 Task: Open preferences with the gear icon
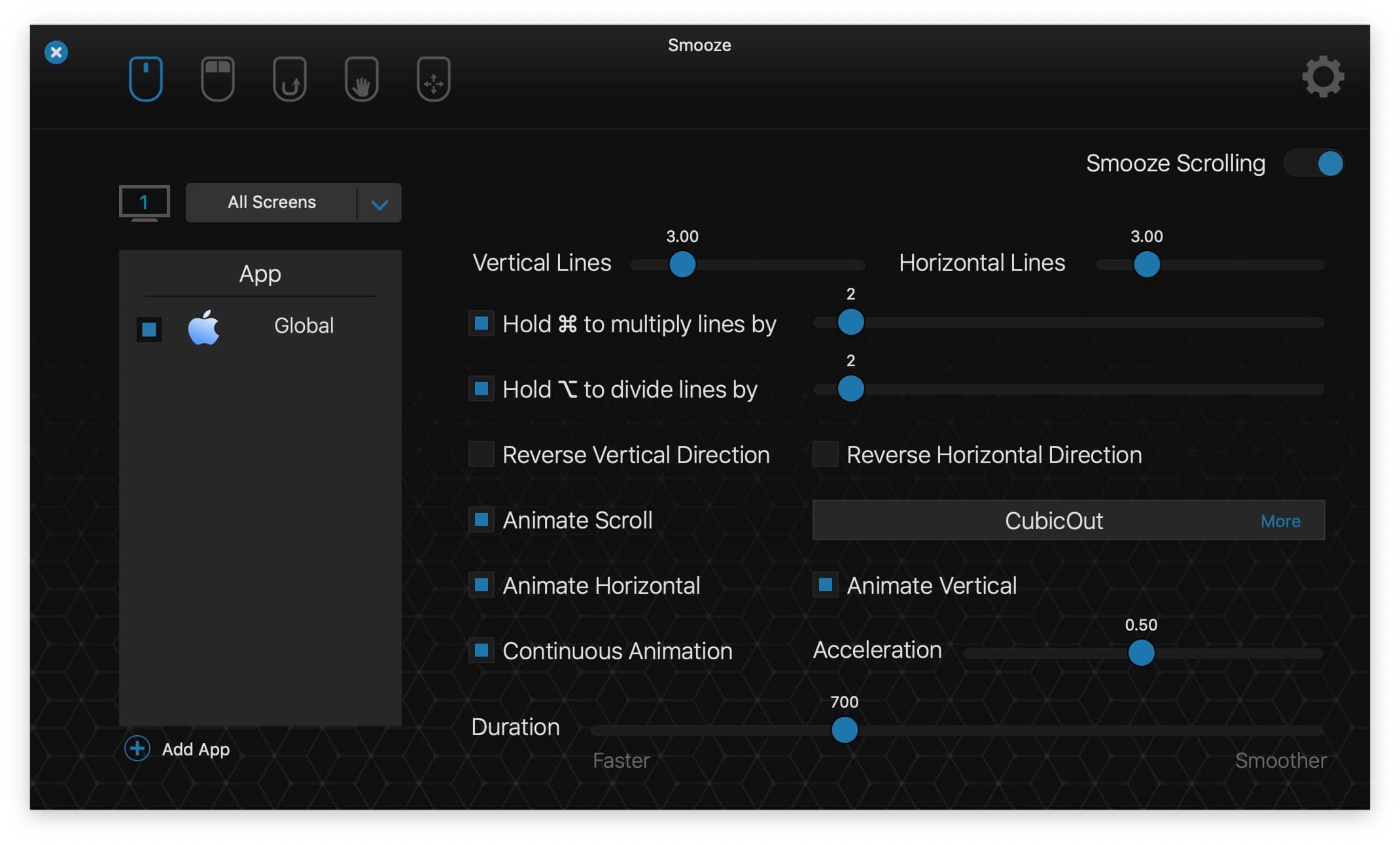coord(1323,77)
